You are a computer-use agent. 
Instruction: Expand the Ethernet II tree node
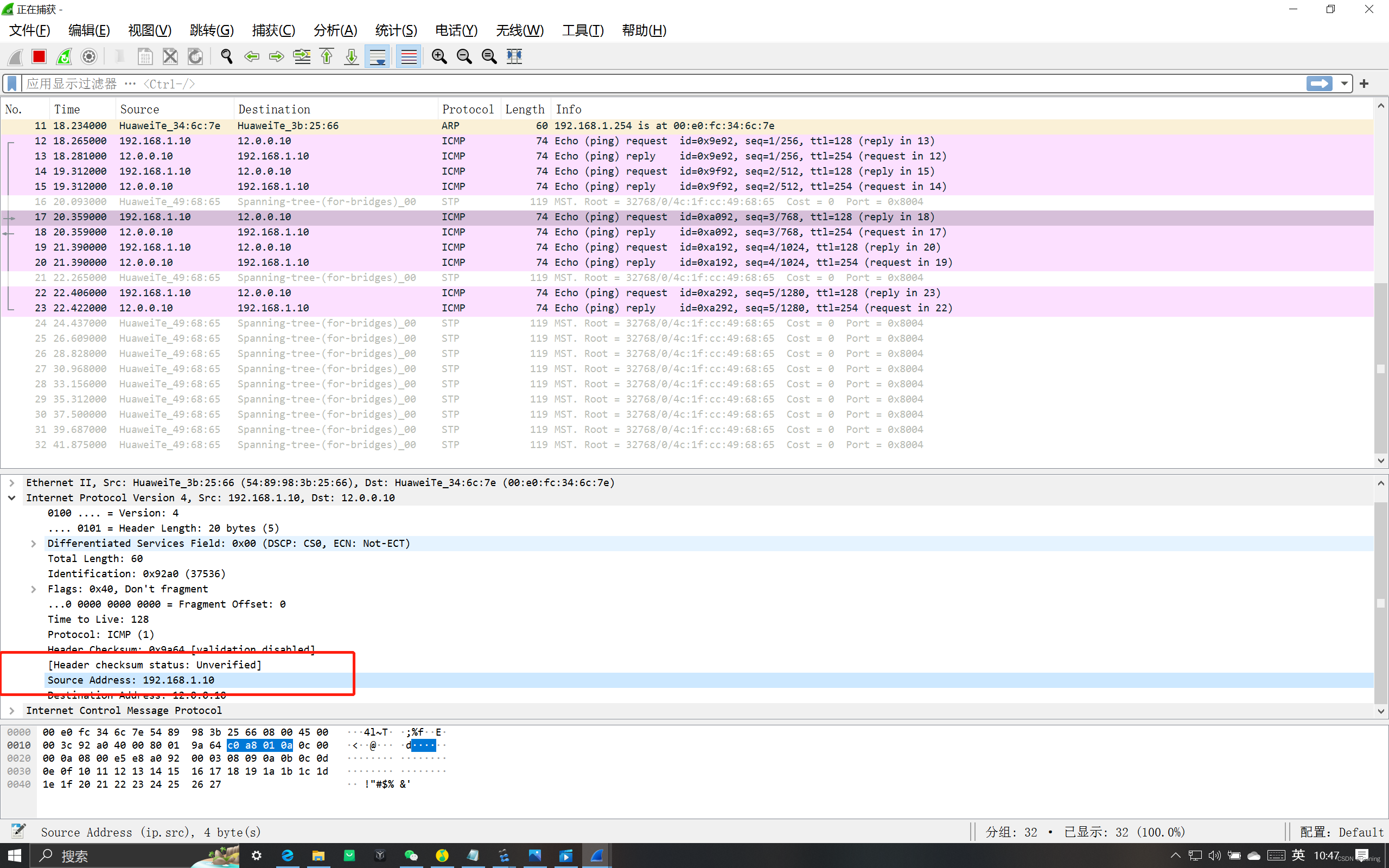(x=11, y=483)
